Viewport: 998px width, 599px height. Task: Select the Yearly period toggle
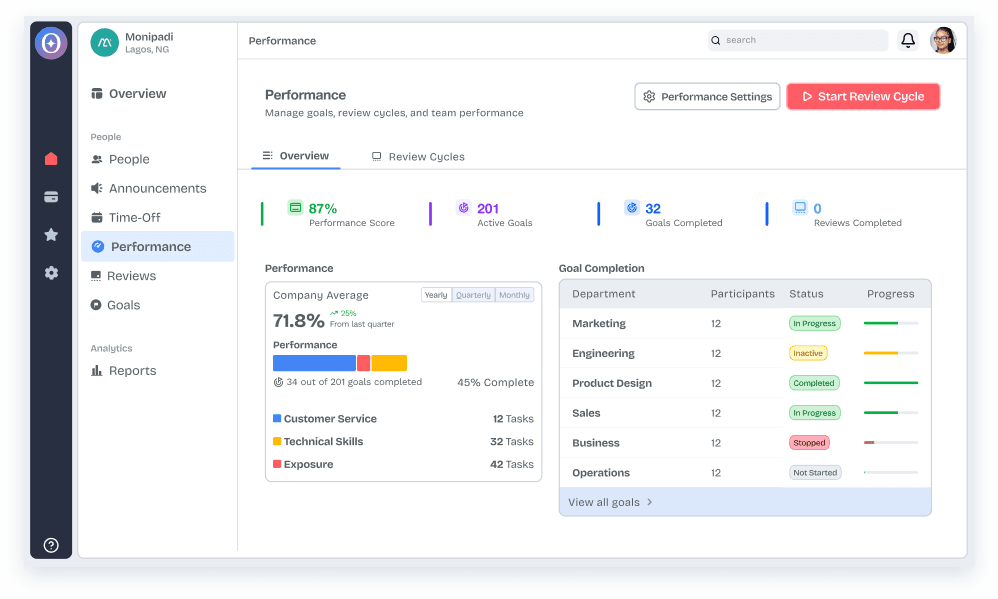click(436, 295)
